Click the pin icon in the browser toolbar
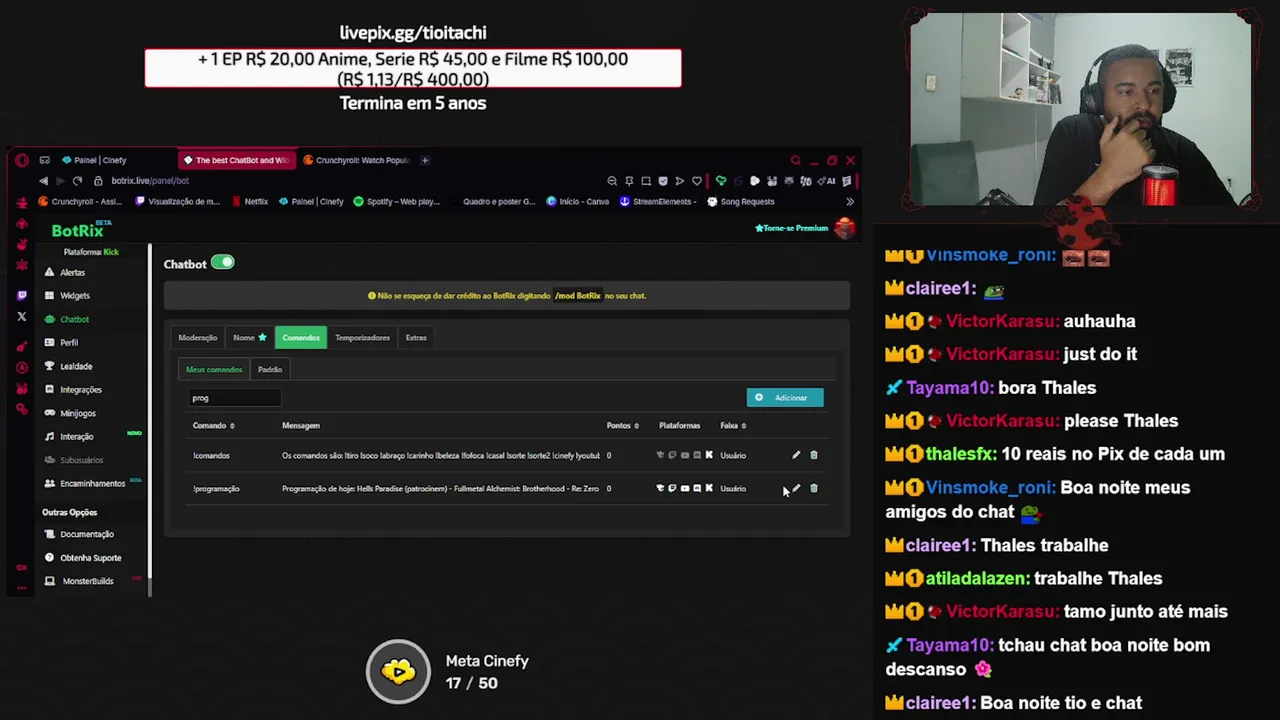The width and height of the screenshot is (1280, 720). 629,181
